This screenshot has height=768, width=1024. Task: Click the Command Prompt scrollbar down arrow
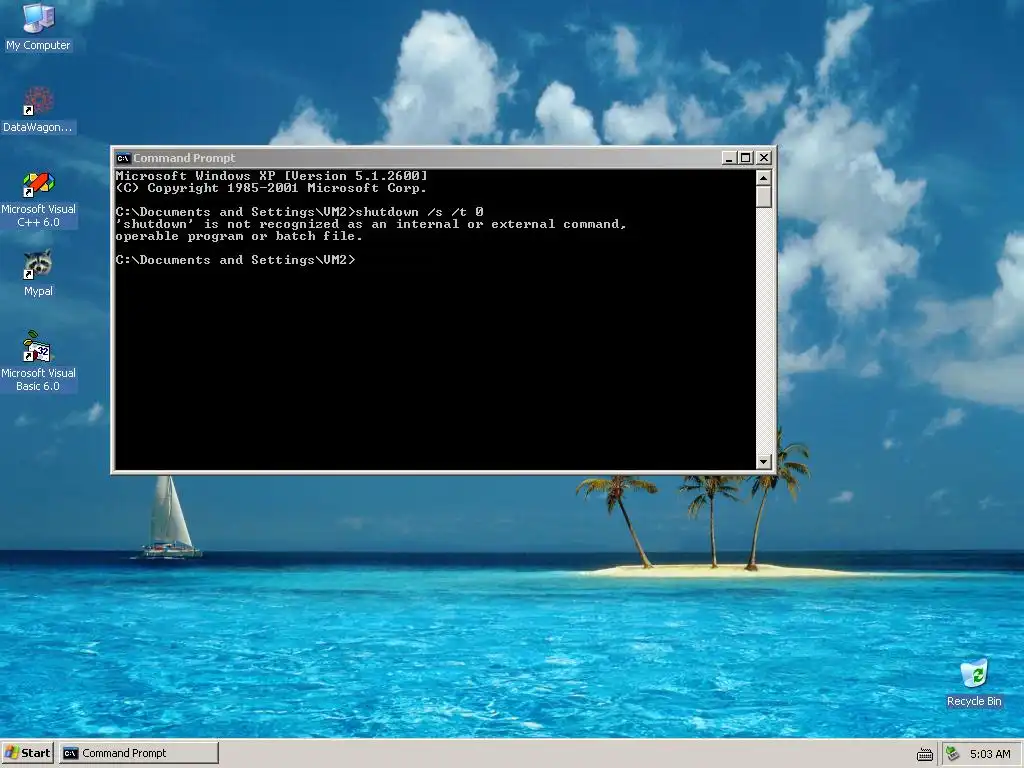(x=763, y=462)
